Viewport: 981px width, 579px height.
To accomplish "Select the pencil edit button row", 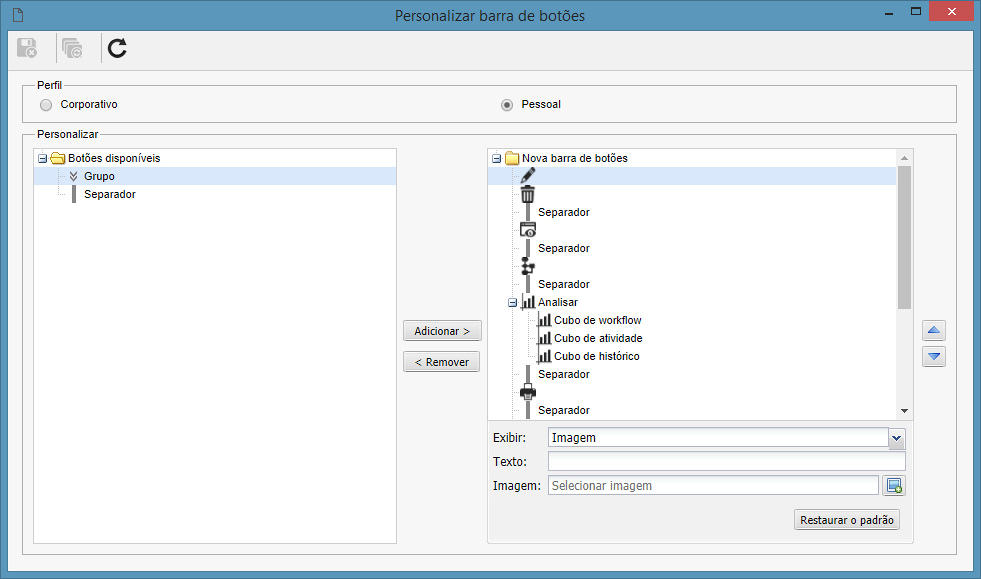I will pyautogui.click(x=692, y=176).
